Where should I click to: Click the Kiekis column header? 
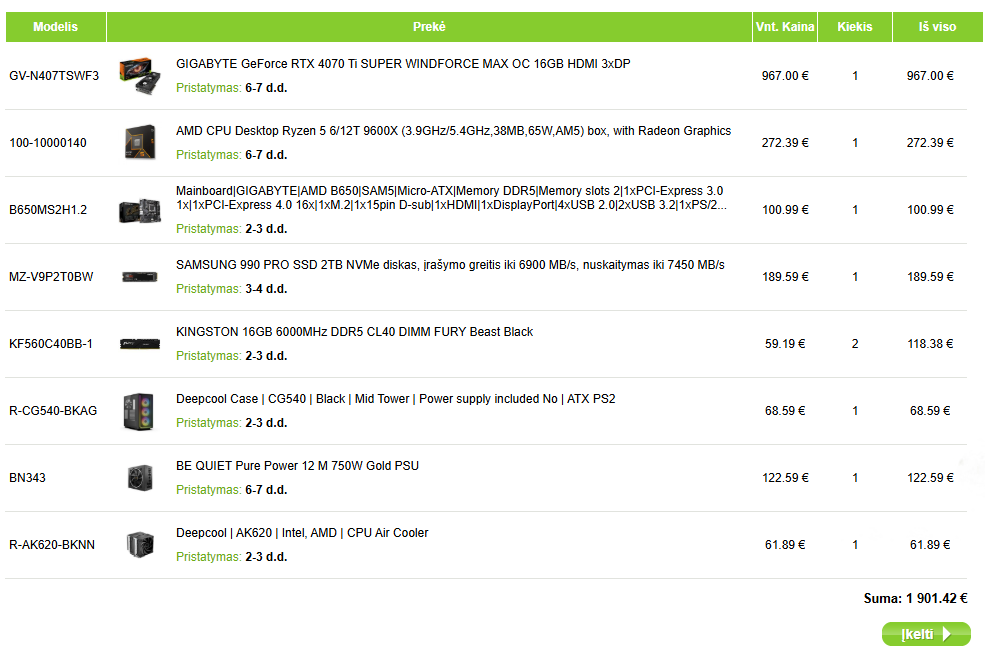(x=854, y=27)
